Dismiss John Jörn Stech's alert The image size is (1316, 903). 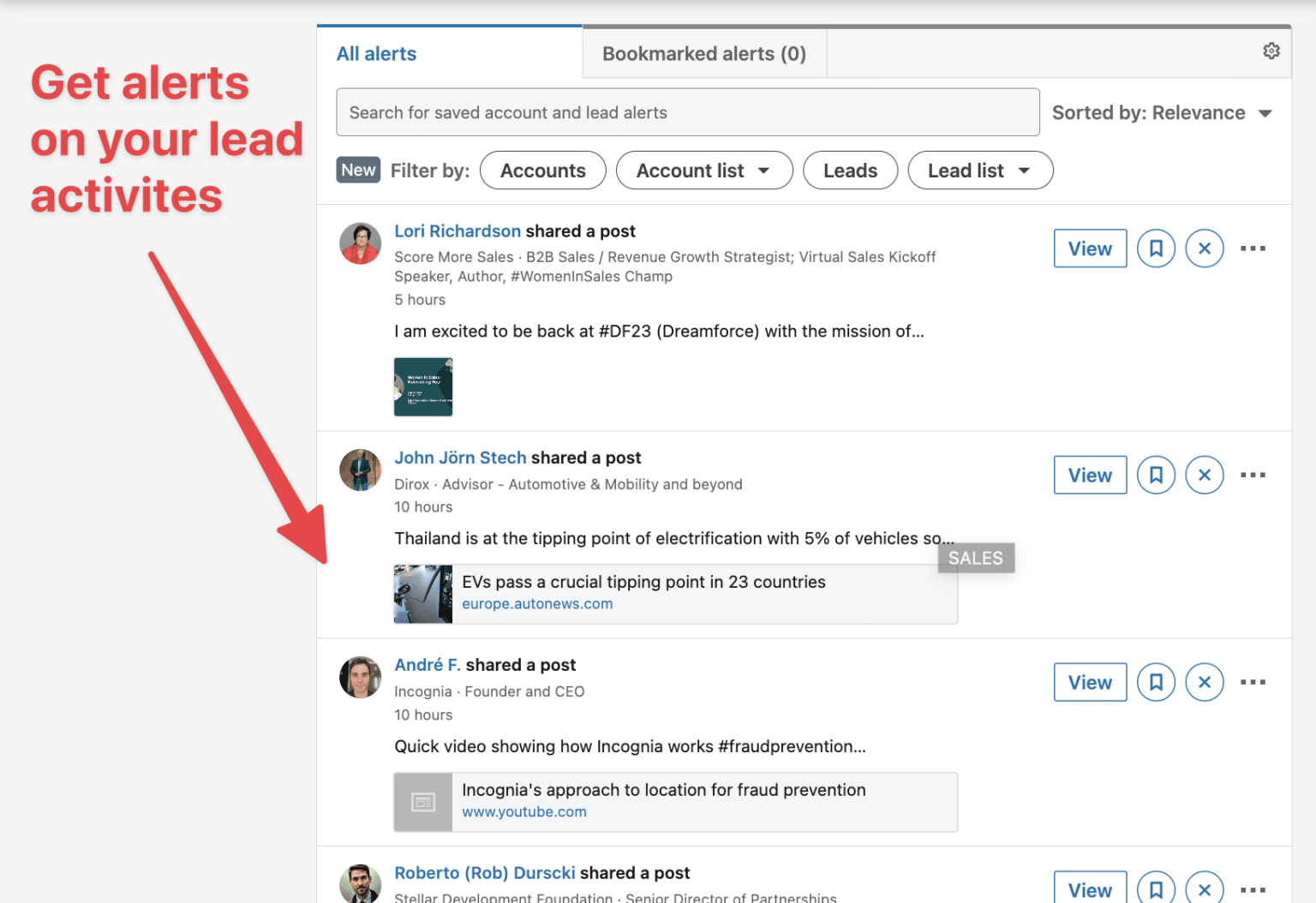[1205, 475]
